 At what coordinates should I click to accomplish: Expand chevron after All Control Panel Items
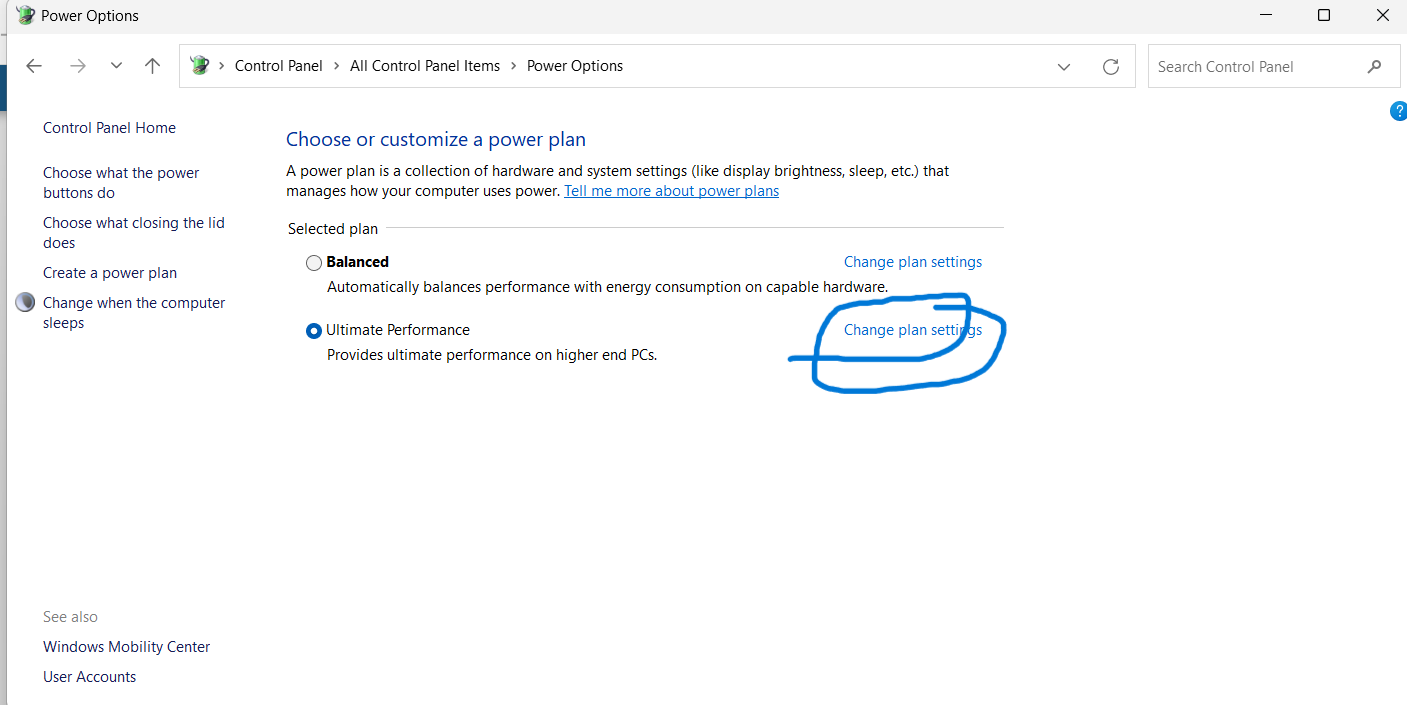(513, 66)
